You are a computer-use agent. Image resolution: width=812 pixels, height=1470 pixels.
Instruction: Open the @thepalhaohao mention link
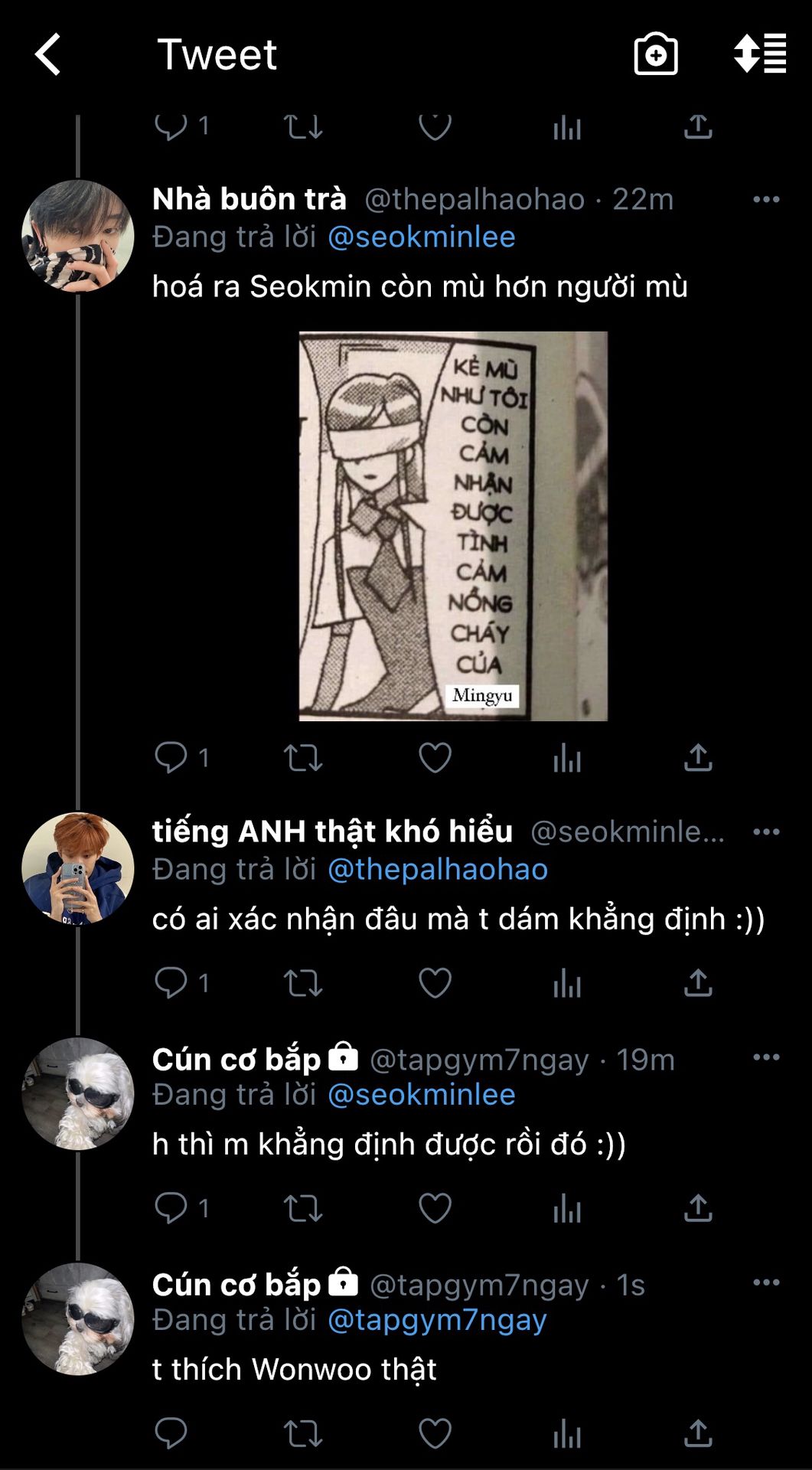[438, 870]
